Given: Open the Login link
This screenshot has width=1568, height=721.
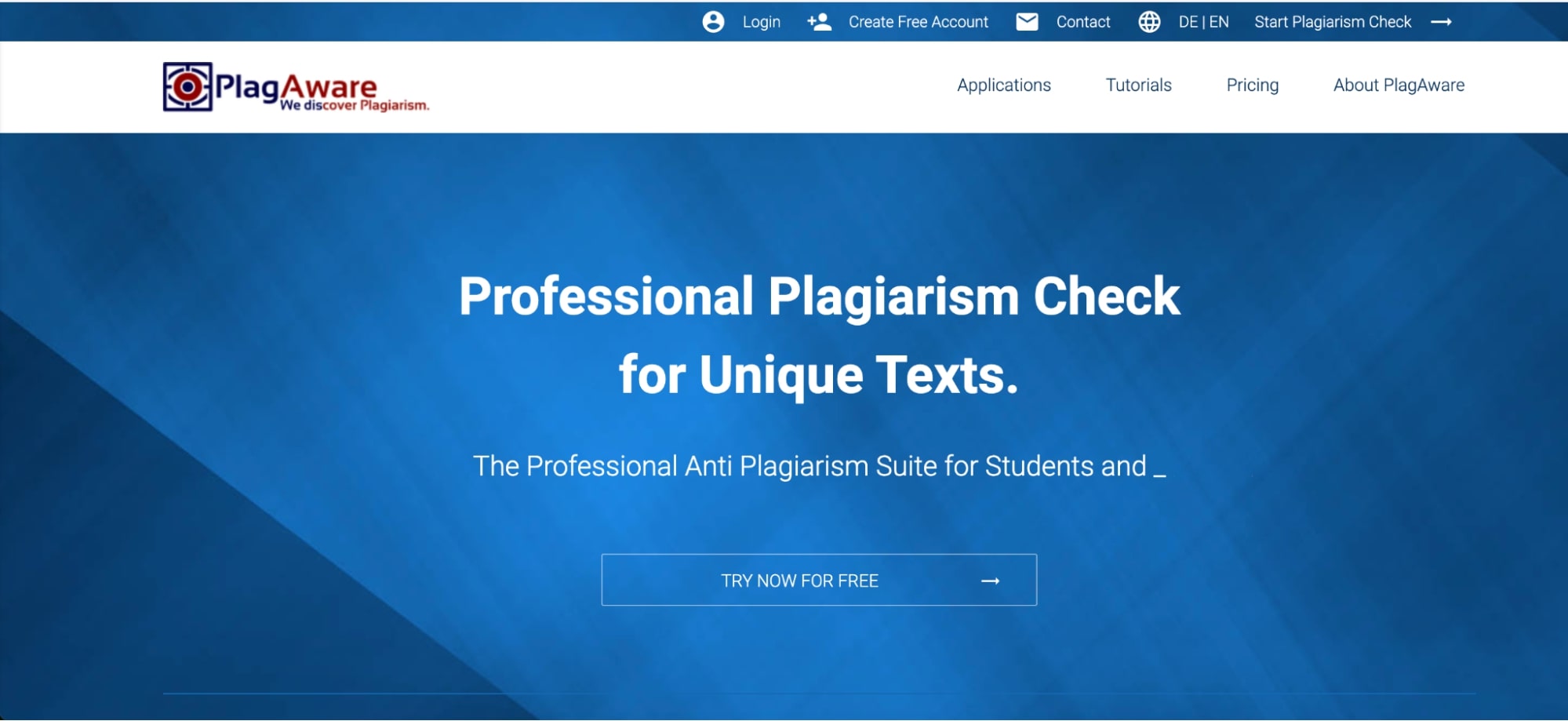Looking at the screenshot, I should coord(761,22).
